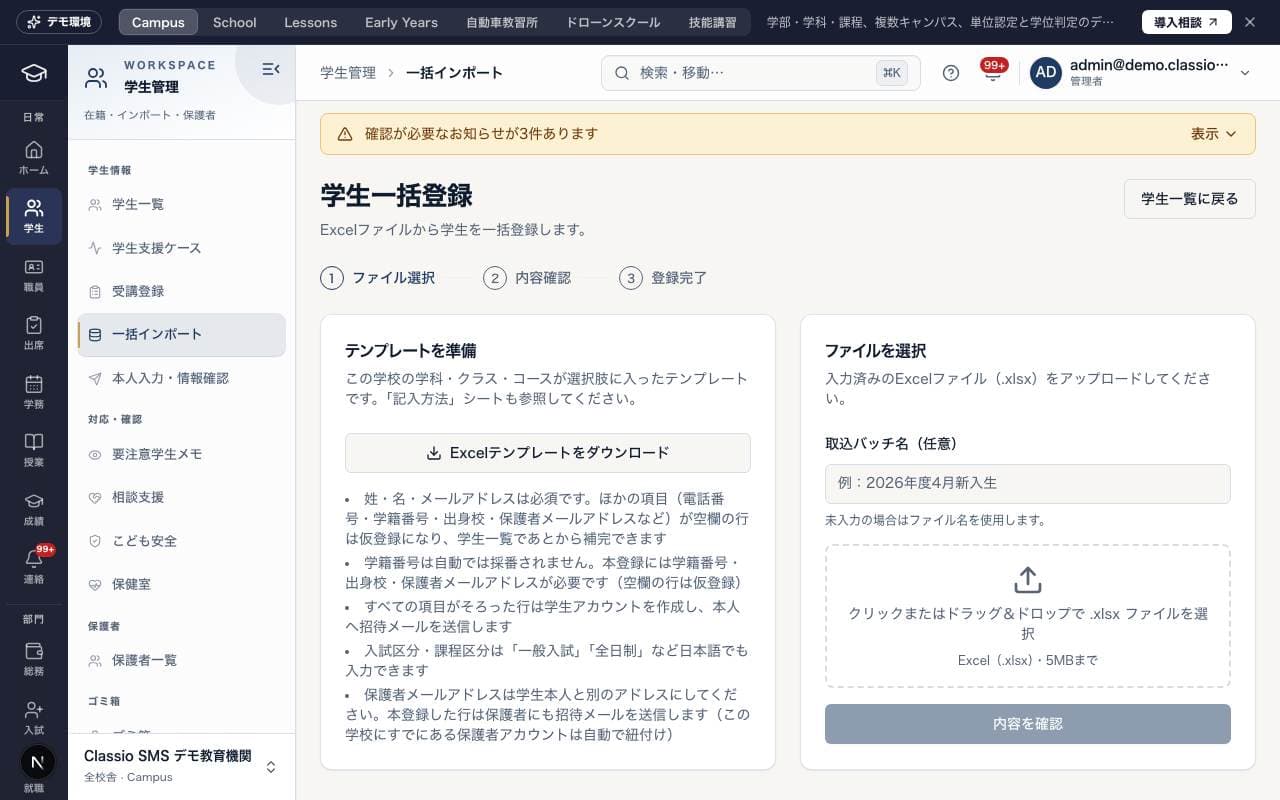Viewport: 1280px width, 800px height.
Task: Select the 学生 icon in the left rail
Action: [34, 216]
